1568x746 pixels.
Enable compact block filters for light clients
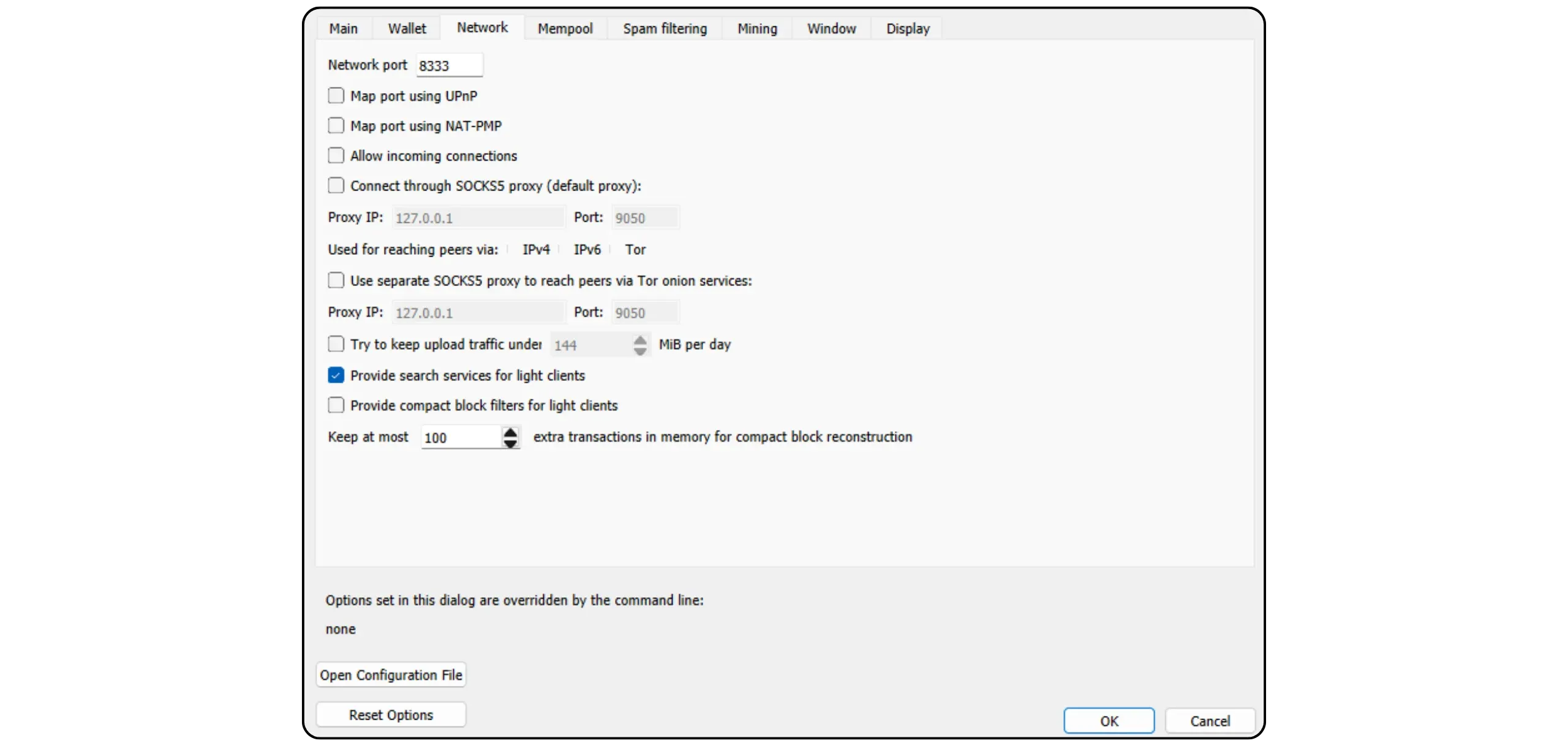click(336, 405)
